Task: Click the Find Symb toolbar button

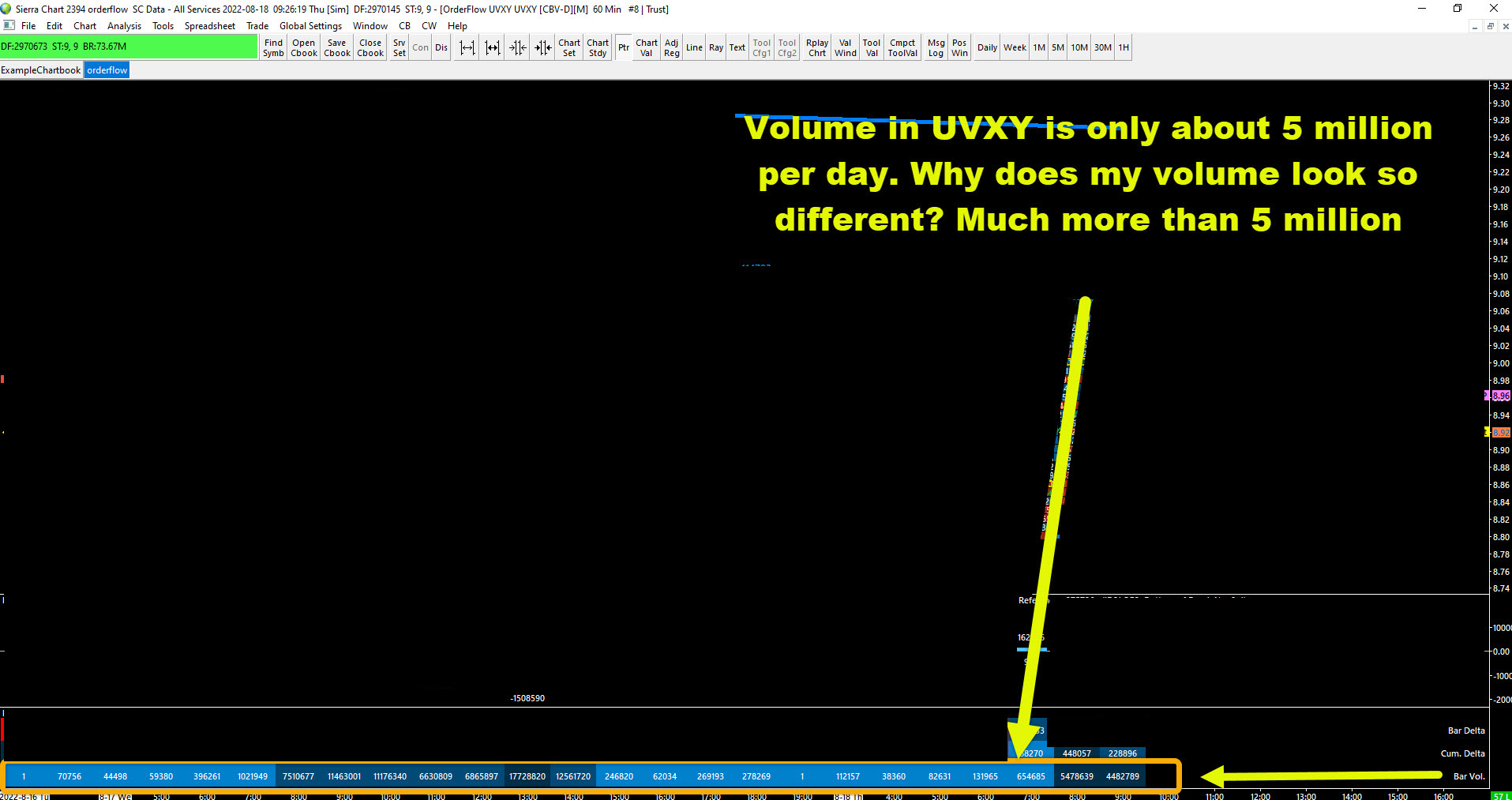Action: pyautogui.click(x=273, y=48)
